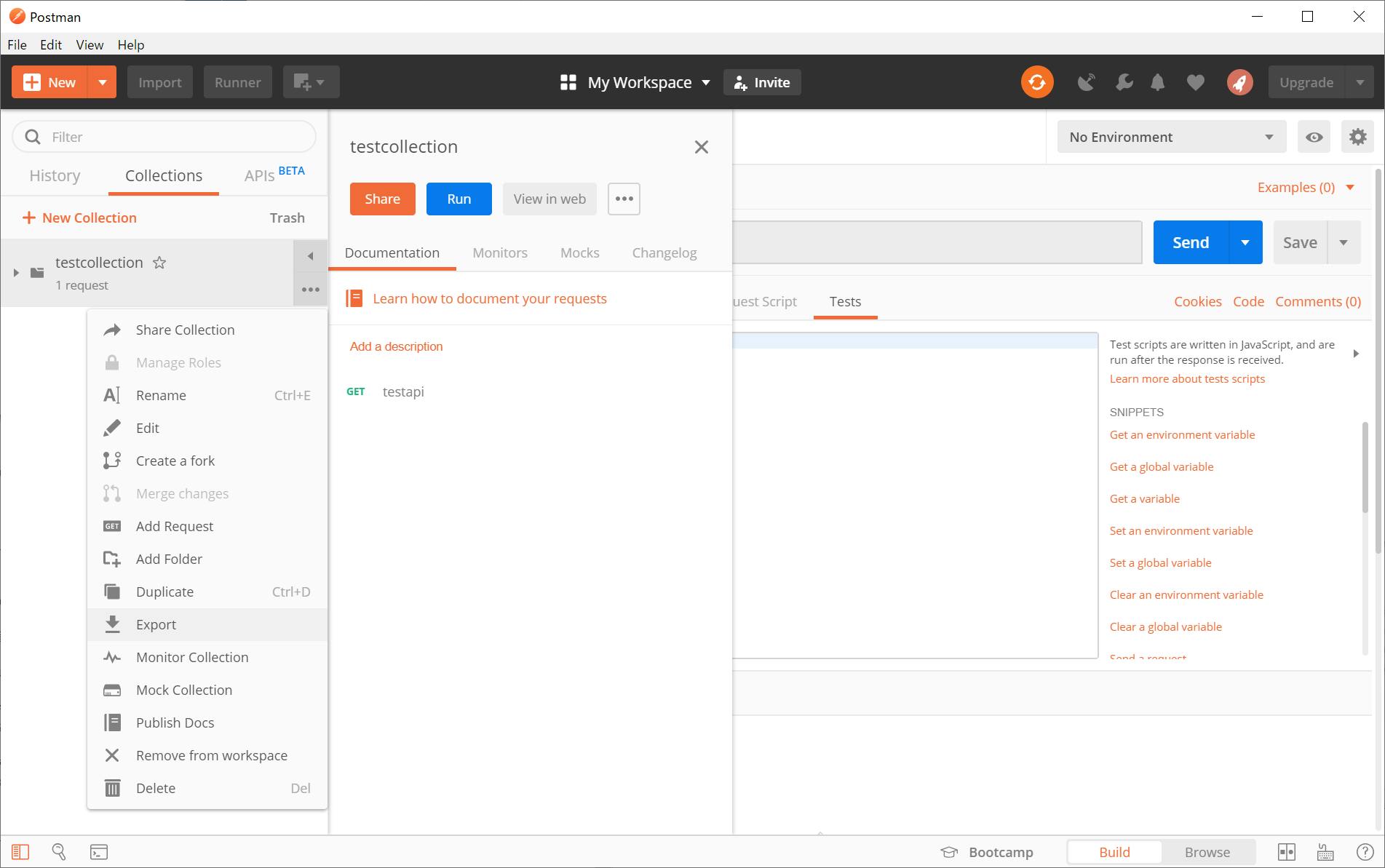Expand the testcollection tree arrow
Screen dimensions: 1385x868
(x=16, y=273)
